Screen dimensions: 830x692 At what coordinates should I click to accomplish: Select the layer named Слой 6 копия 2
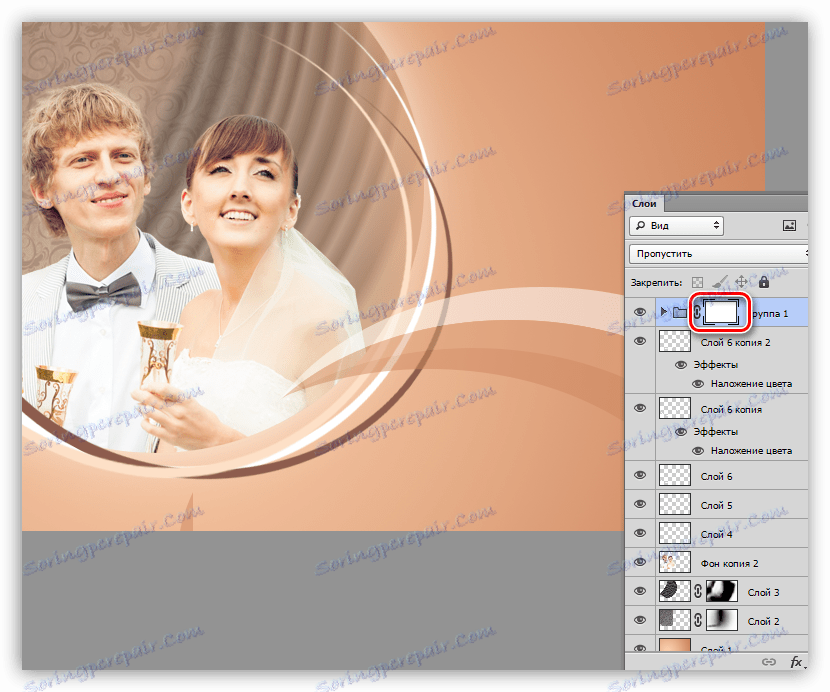(735, 343)
